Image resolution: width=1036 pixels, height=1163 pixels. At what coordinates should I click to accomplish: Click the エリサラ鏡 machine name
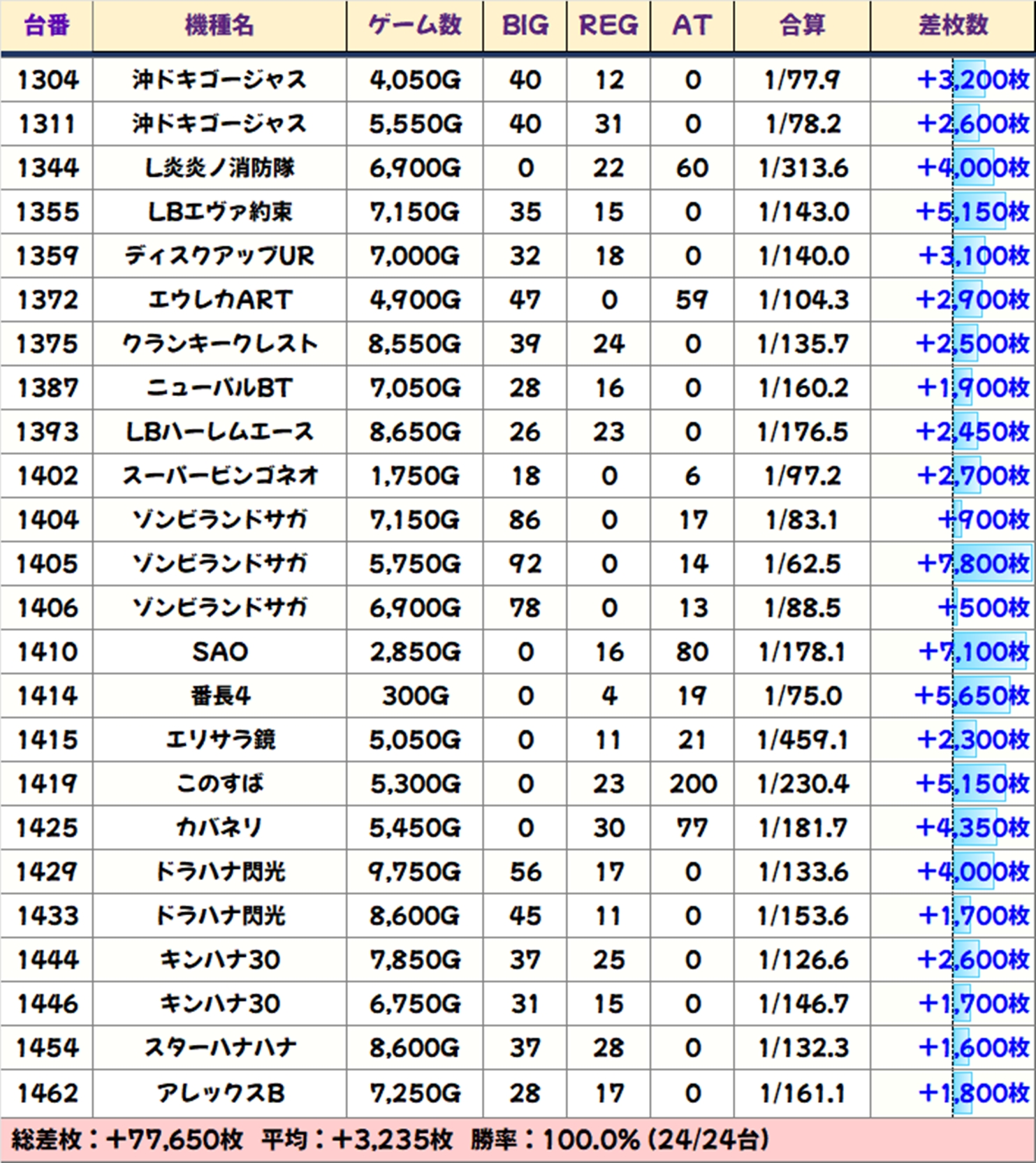coord(219,740)
